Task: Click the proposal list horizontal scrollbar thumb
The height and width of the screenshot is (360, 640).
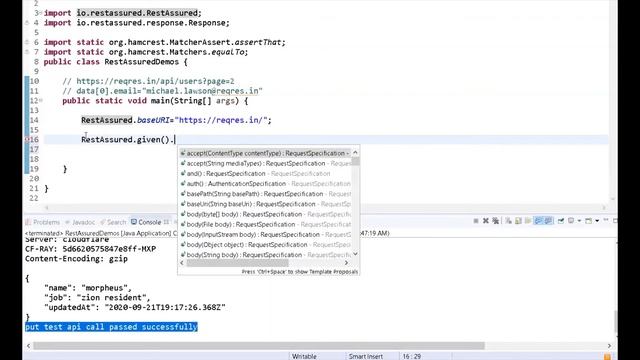Action: (238, 263)
